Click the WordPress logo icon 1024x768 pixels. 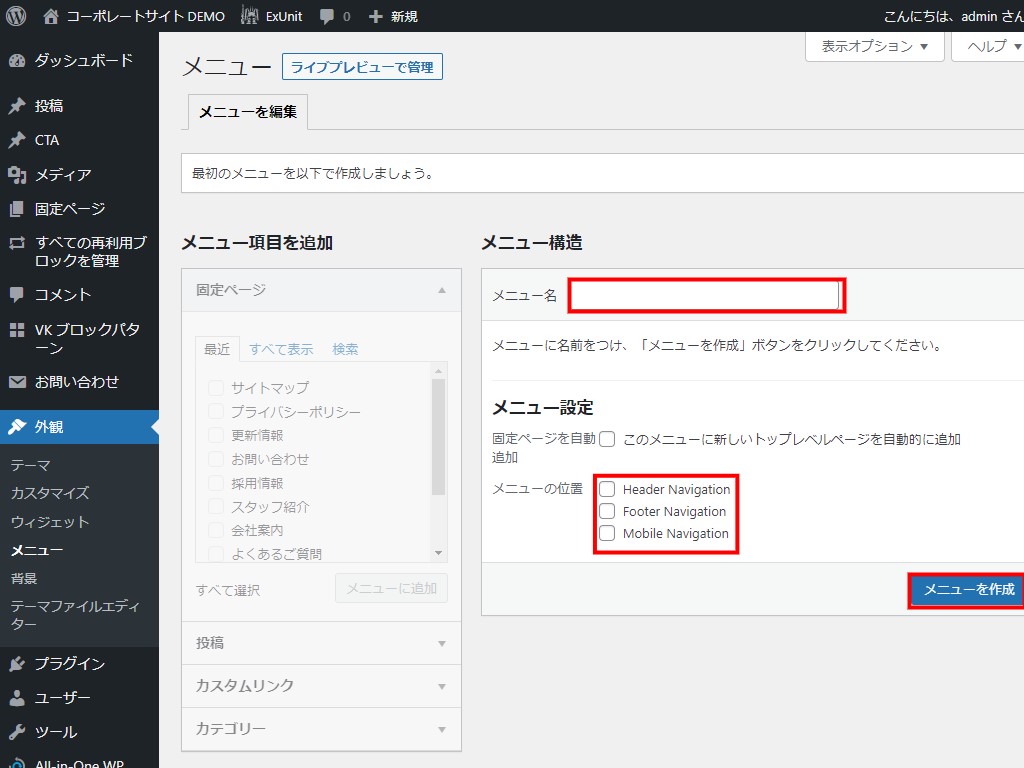click(x=16, y=16)
